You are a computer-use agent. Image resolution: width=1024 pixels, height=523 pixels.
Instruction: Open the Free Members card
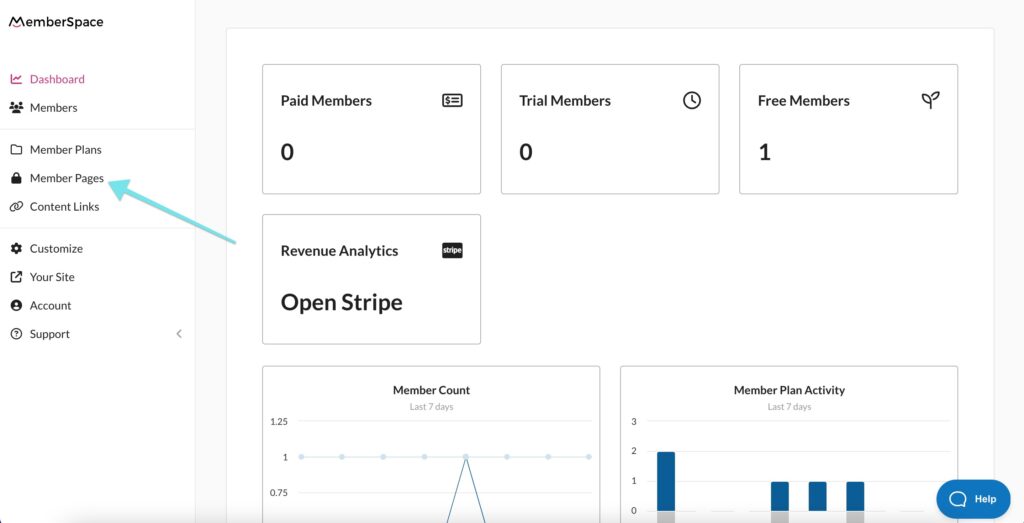tap(848, 129)
